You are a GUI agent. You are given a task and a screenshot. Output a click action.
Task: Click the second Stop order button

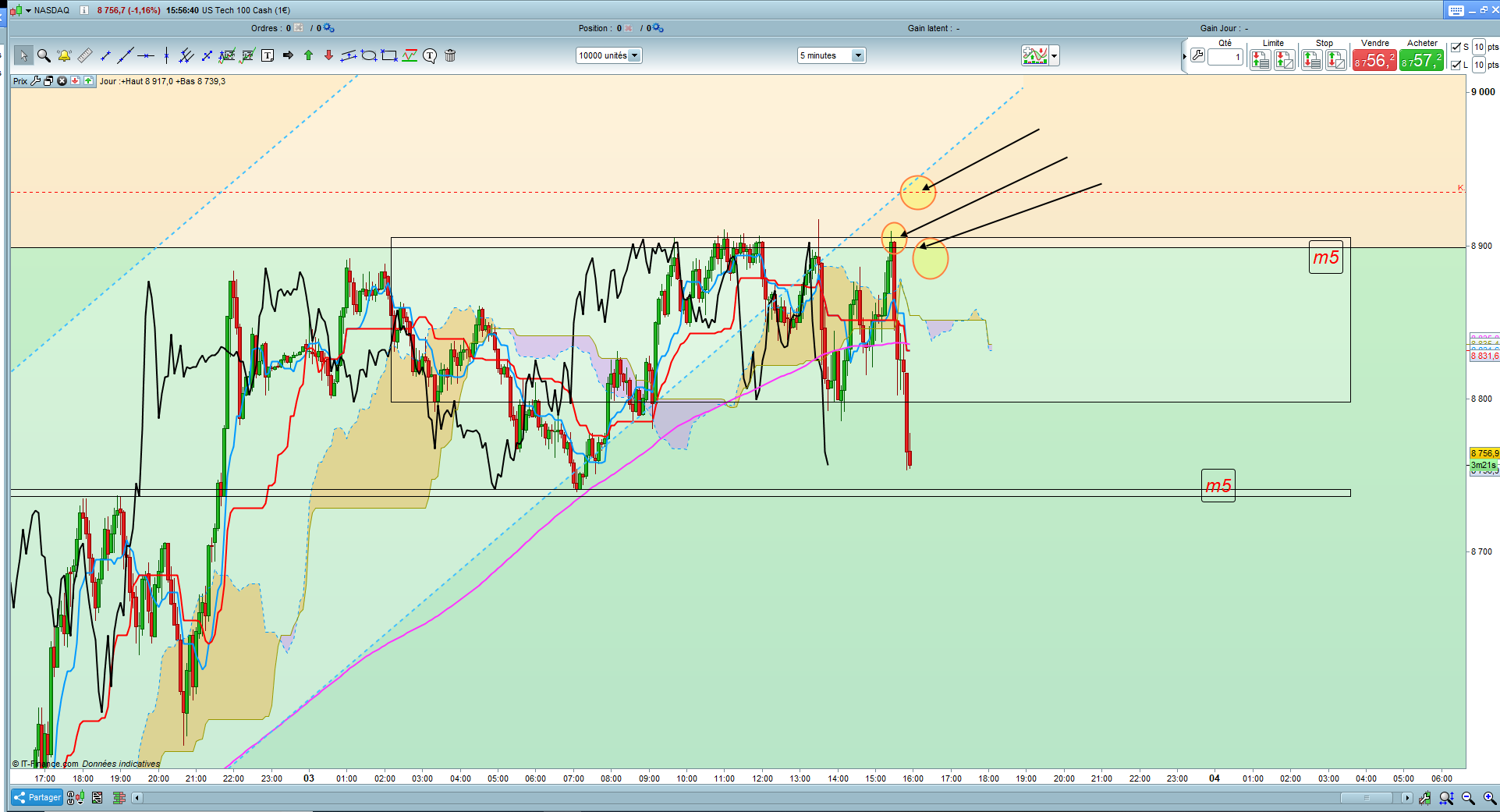pos(1335,60)
